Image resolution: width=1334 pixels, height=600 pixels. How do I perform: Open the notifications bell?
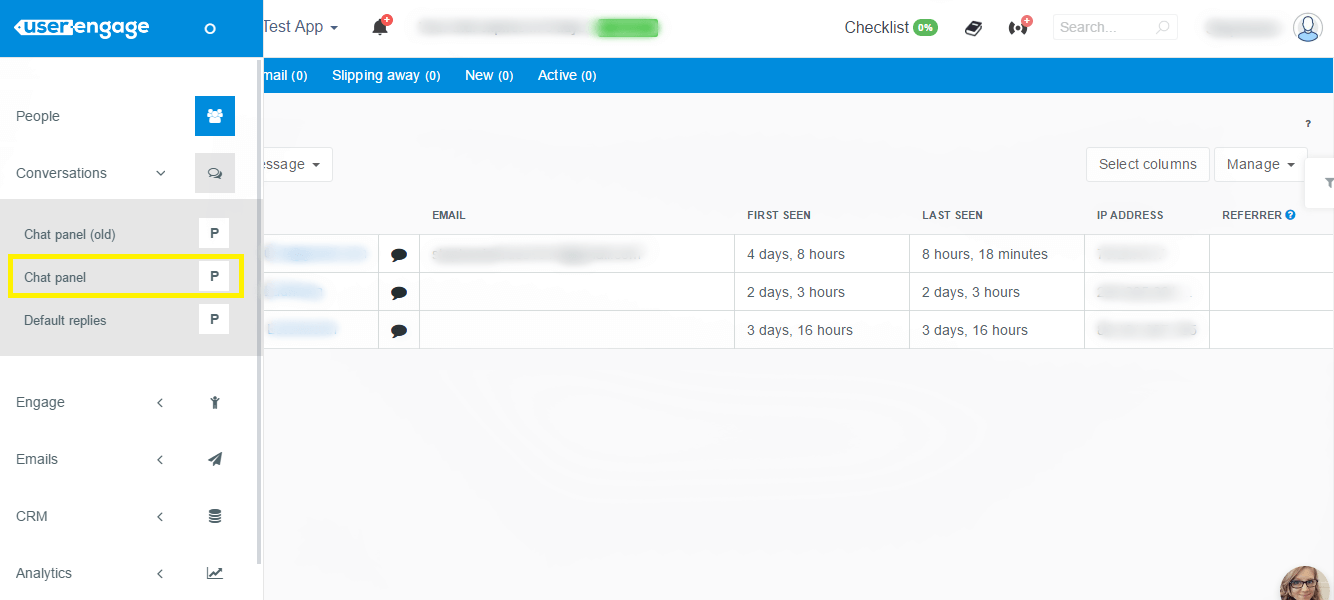click(x=380, y=26)
